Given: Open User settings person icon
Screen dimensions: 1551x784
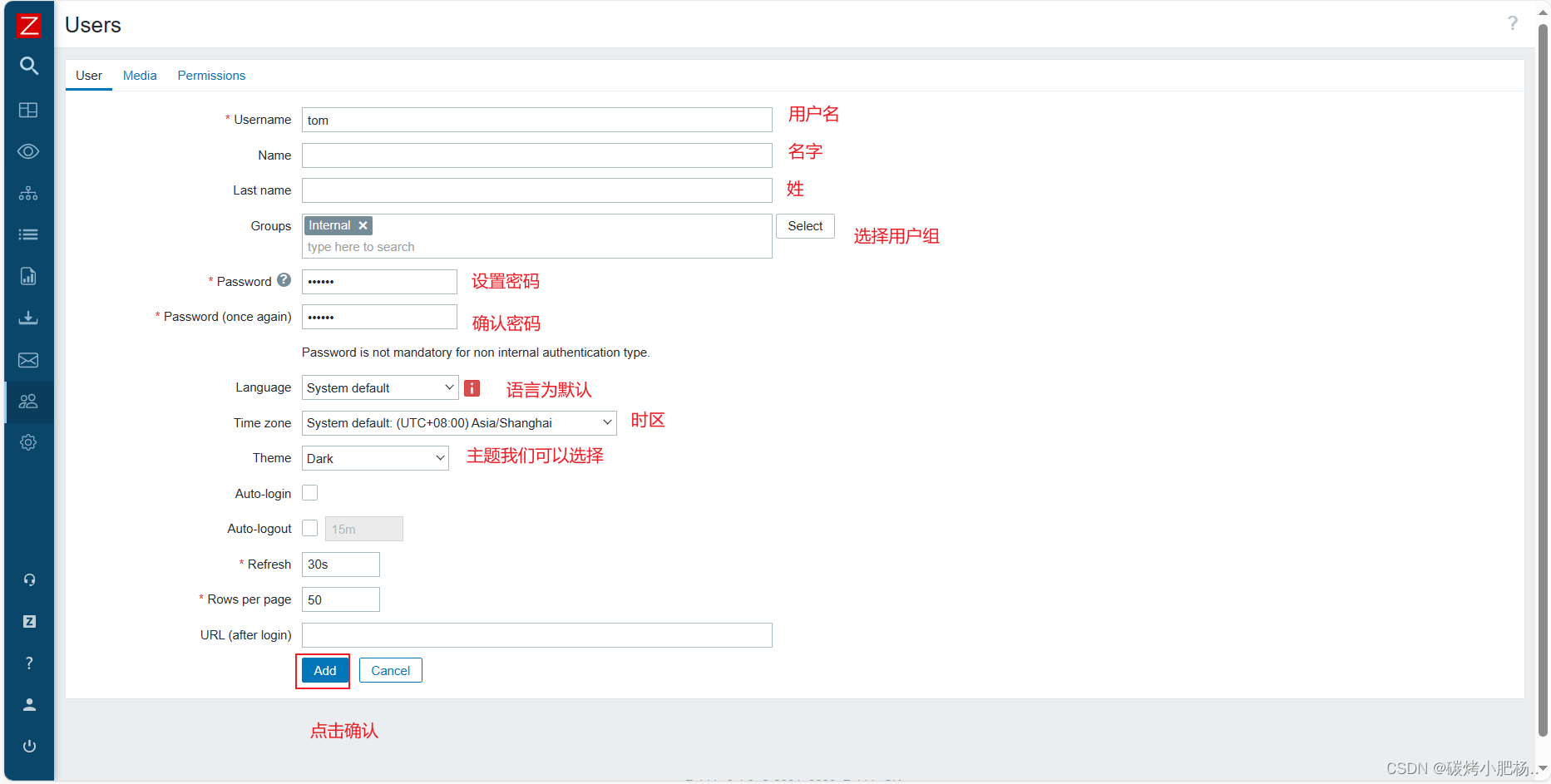Looking at the screenshot, I should point(29,704).
